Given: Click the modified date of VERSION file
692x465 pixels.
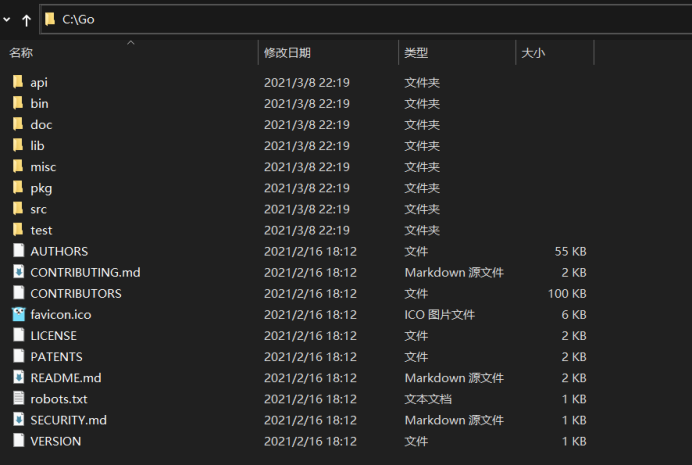Looking at the screenshot, I should (310, 442).
